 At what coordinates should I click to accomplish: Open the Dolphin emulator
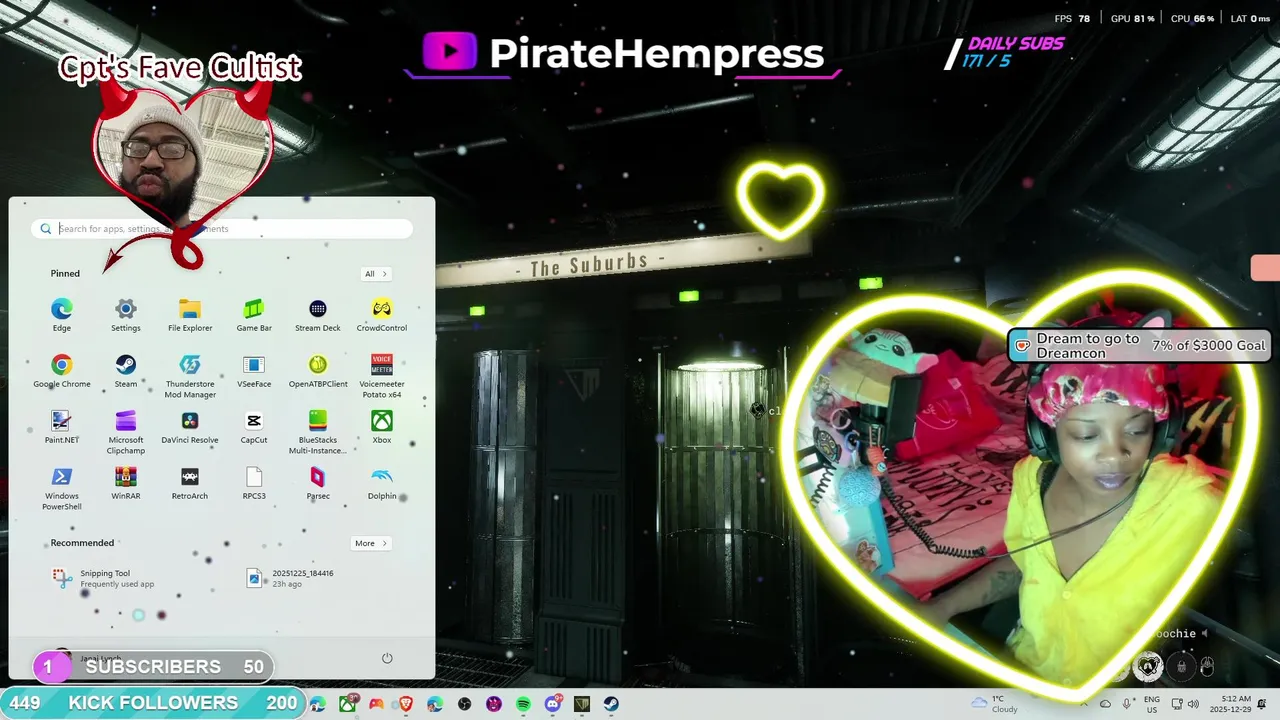click(x=382, y=483)
